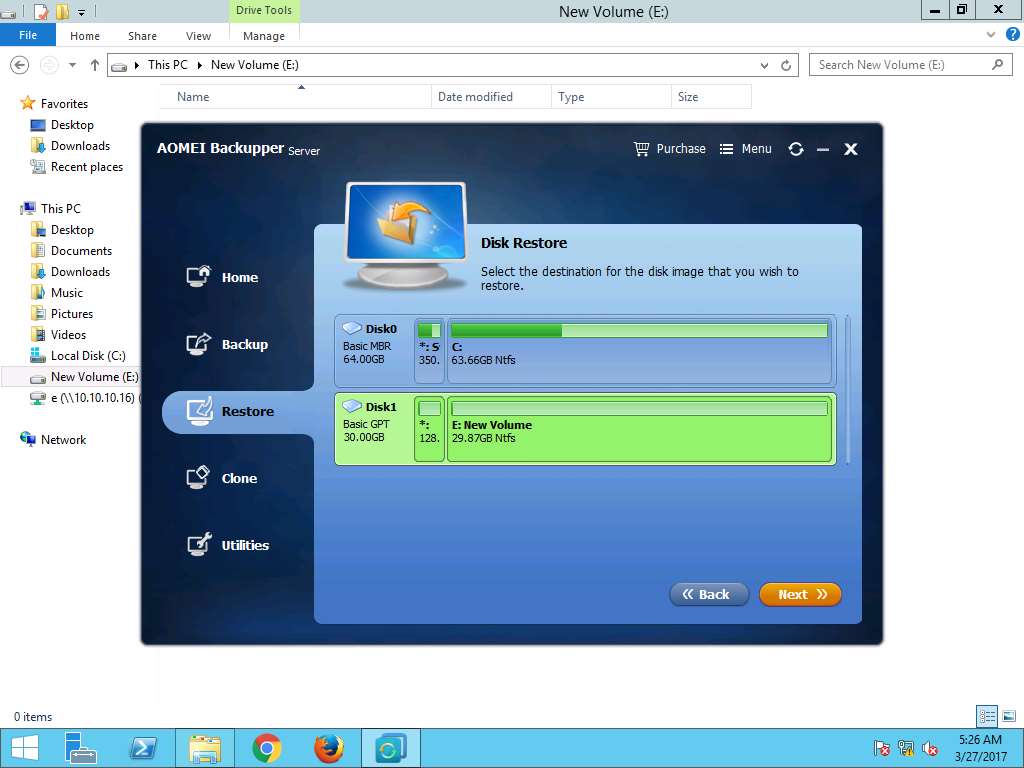The width and height of the screenshot is (1024, 768).
Task: Open the Home ribbon tab
Action: (85, 36)
